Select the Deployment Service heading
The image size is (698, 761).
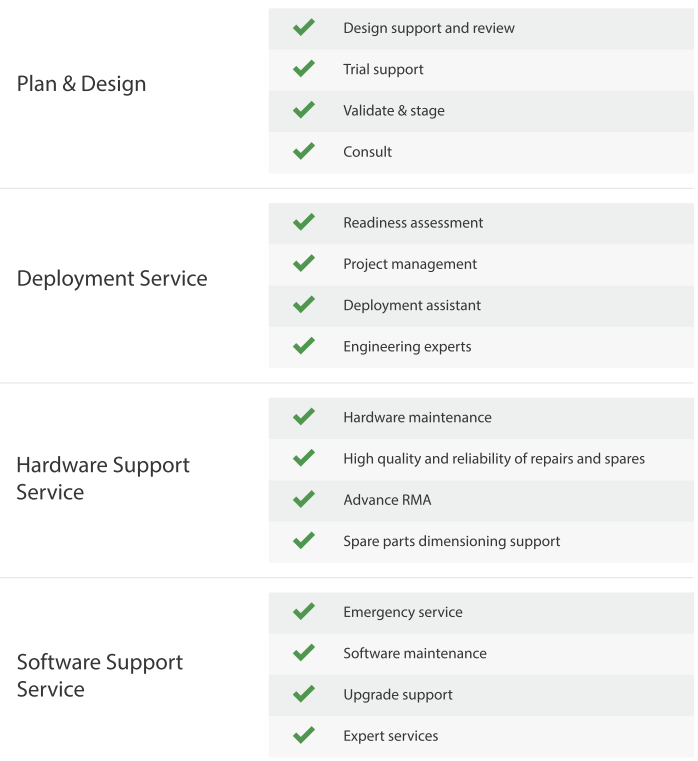pos(112,278)
